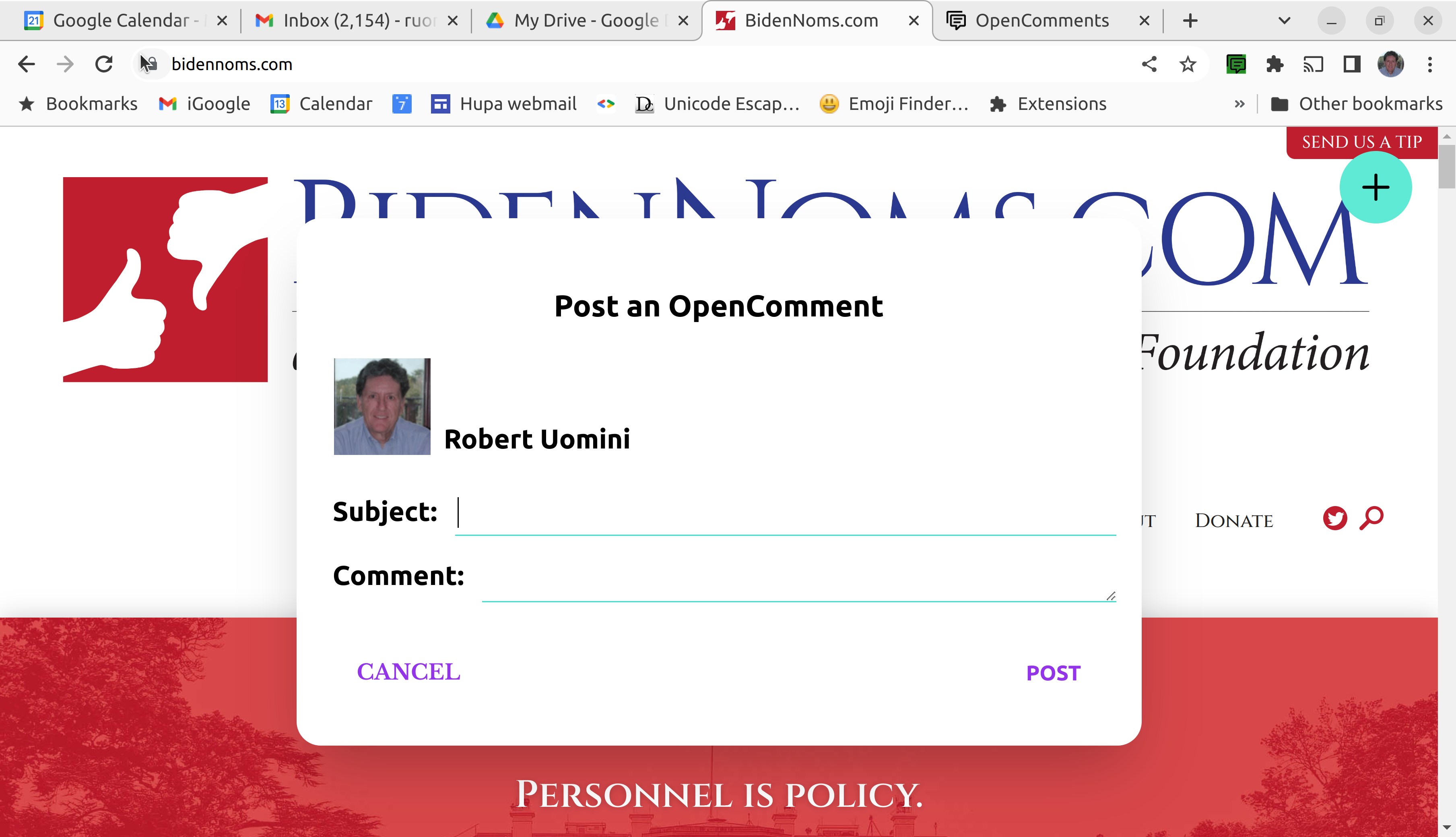Open the Hupa webmail bookmark
This screenshot has width=1456, height=837.
[x=504, y=103]
